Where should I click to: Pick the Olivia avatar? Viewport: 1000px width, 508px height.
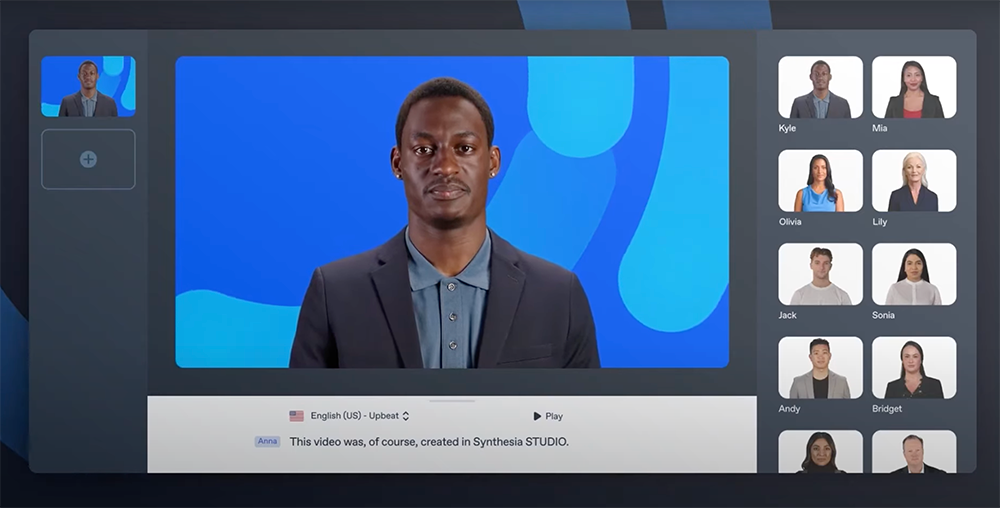pos(820,181)
